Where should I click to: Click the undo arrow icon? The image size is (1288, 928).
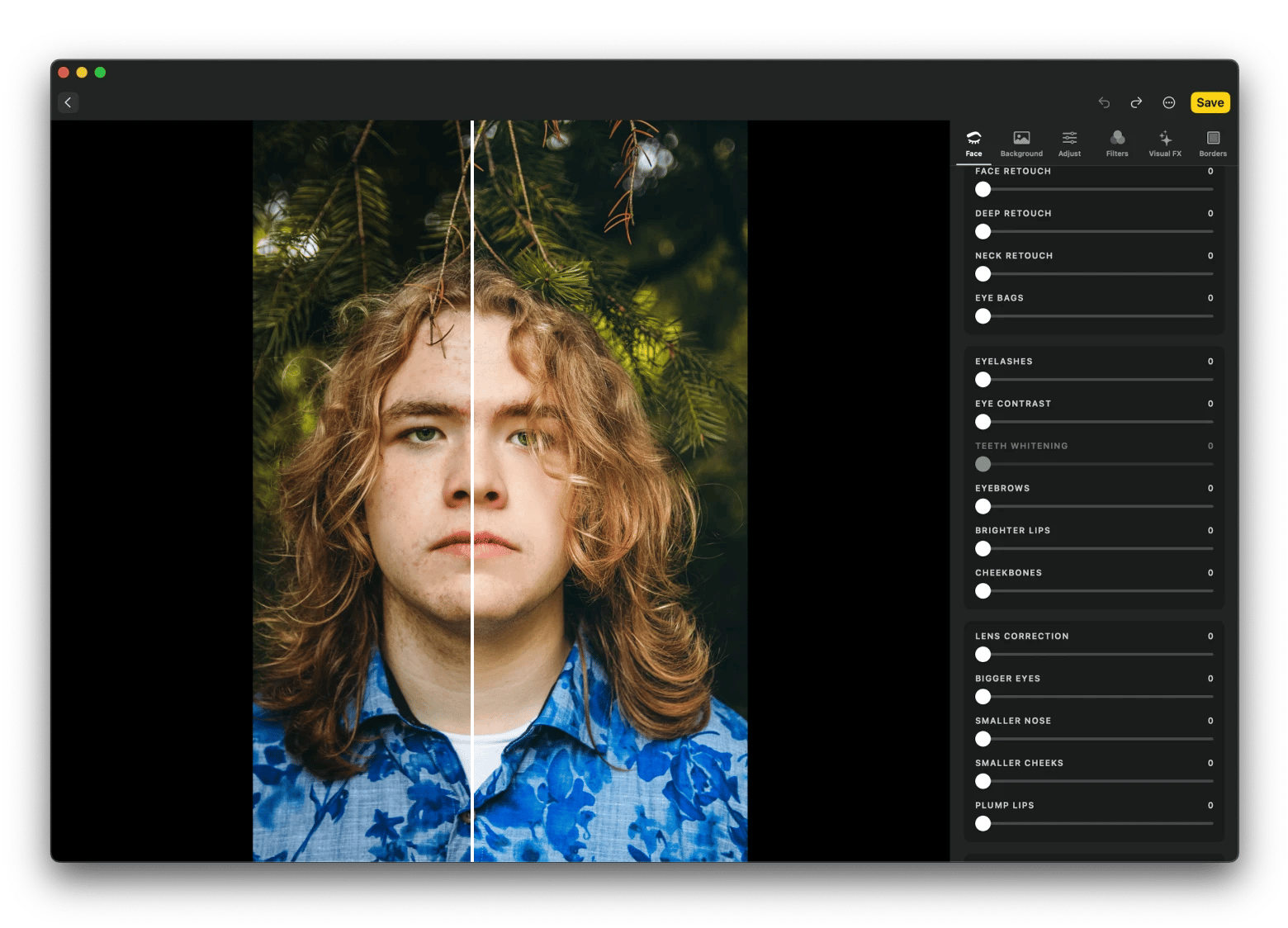pyautogui.click(x=1104, y=102)
